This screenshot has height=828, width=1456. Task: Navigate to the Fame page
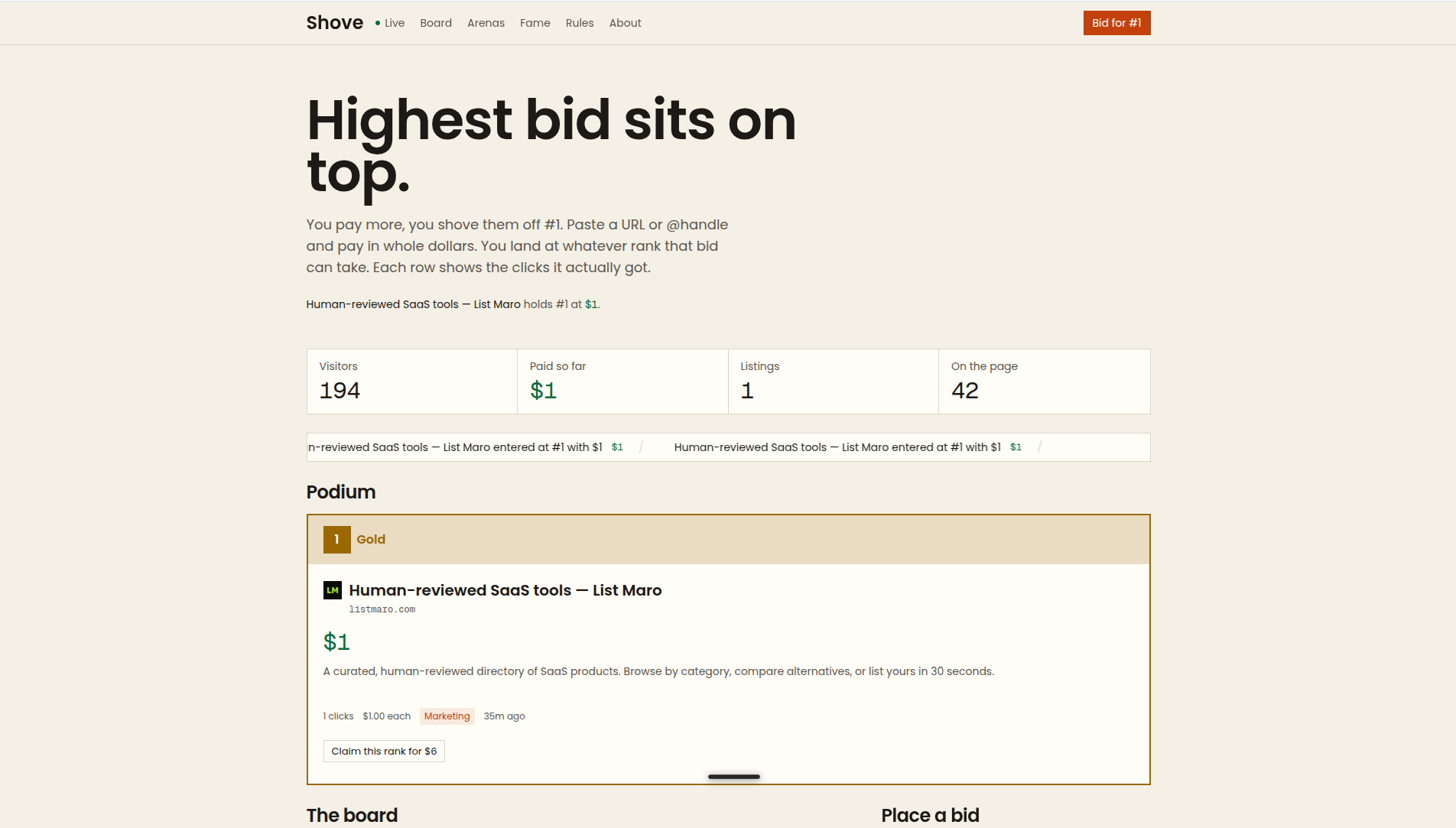click(535, 23)
